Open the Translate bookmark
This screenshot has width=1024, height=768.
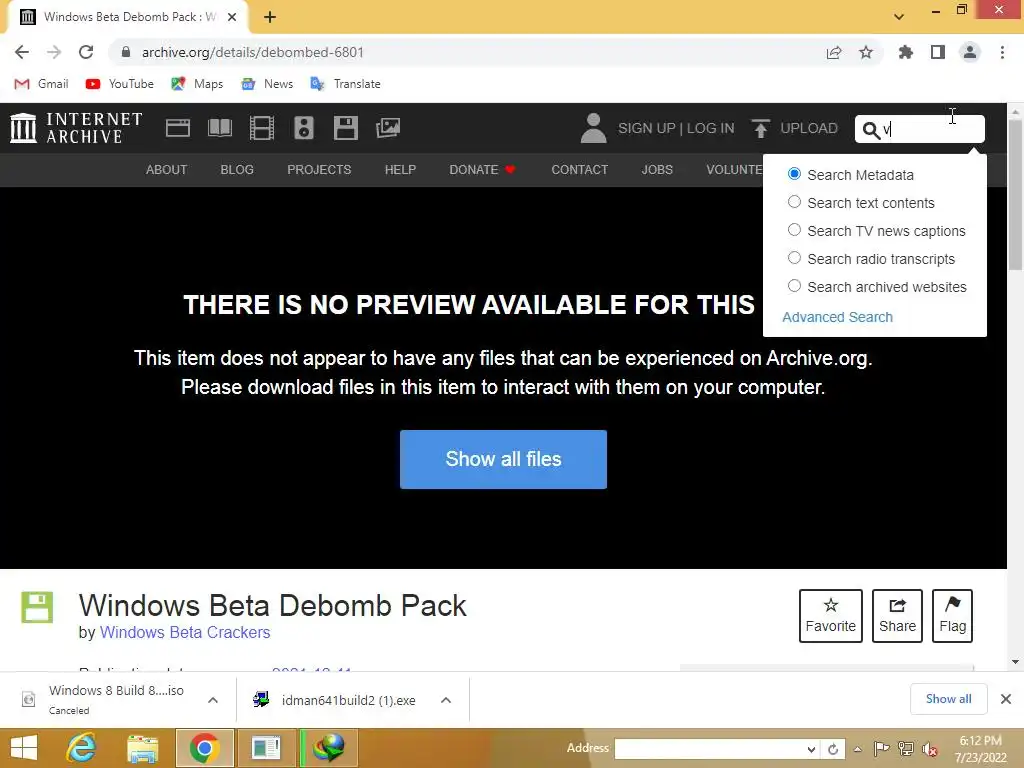coord(345,84)
